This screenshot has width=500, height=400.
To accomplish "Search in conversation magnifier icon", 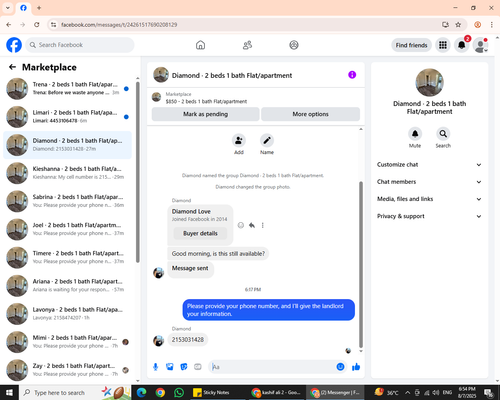I will click(x=443, y=134).
